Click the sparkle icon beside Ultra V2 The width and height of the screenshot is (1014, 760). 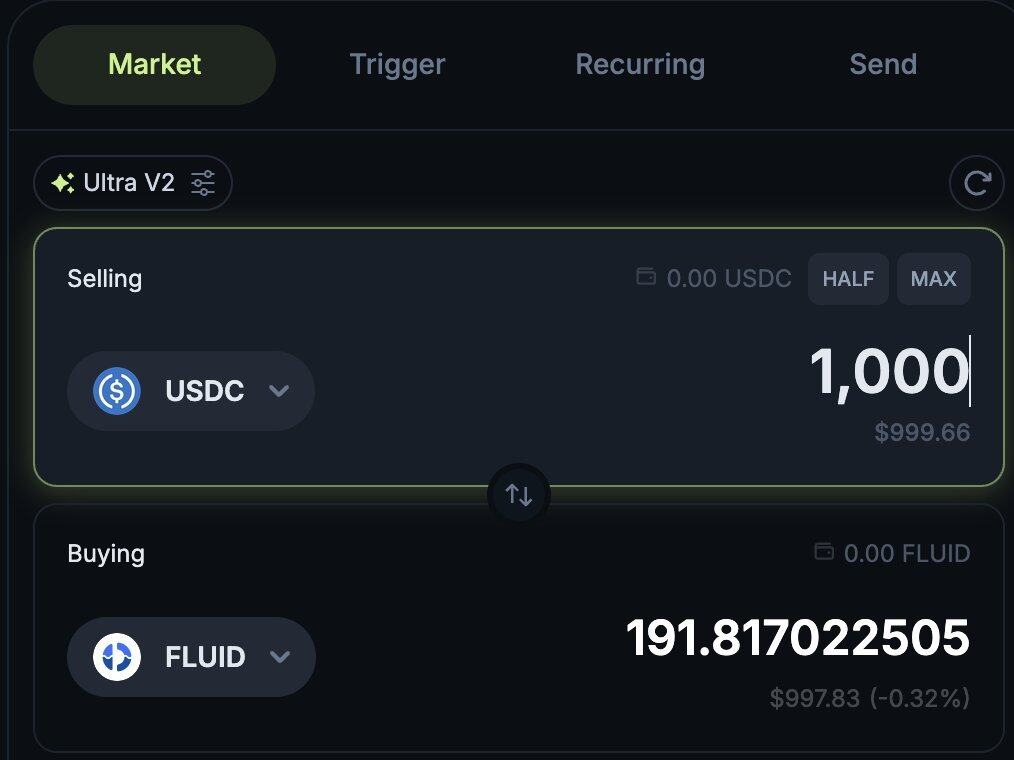coord(63,183)
